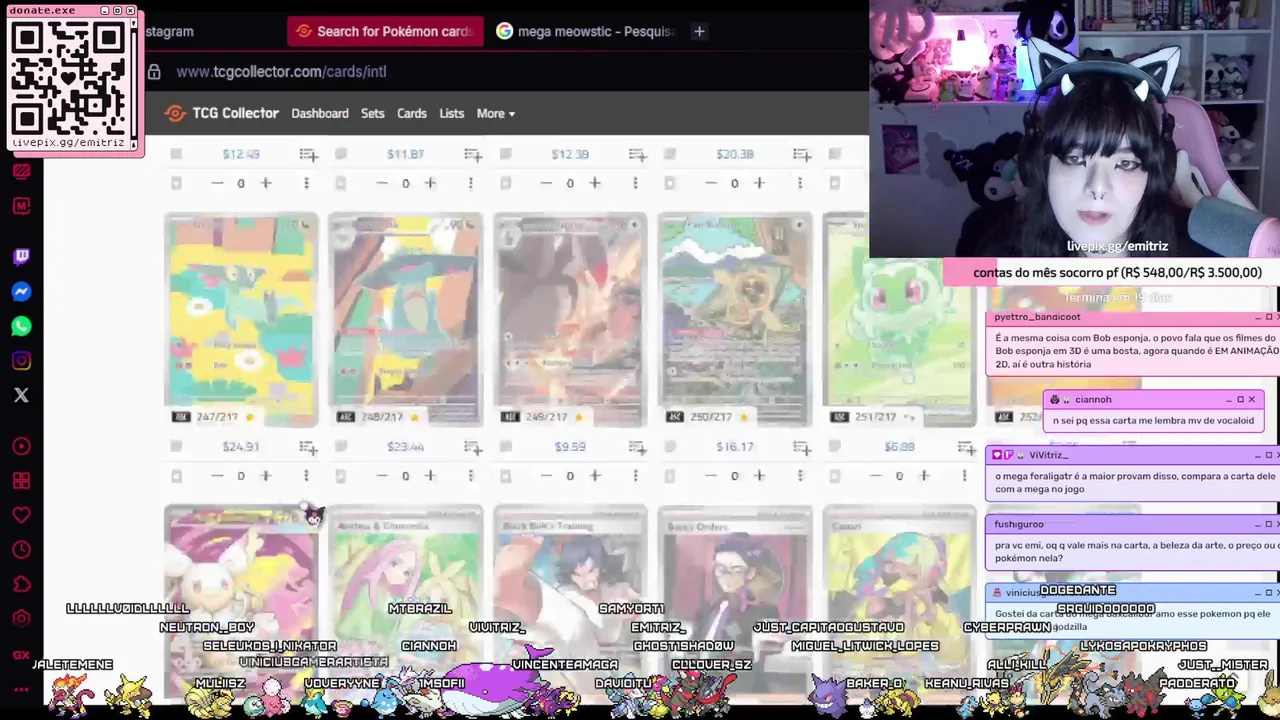The image size is (1280, 720).
Task: Tick the checkbox beside the $9.59 price
Action: [505, 446]
